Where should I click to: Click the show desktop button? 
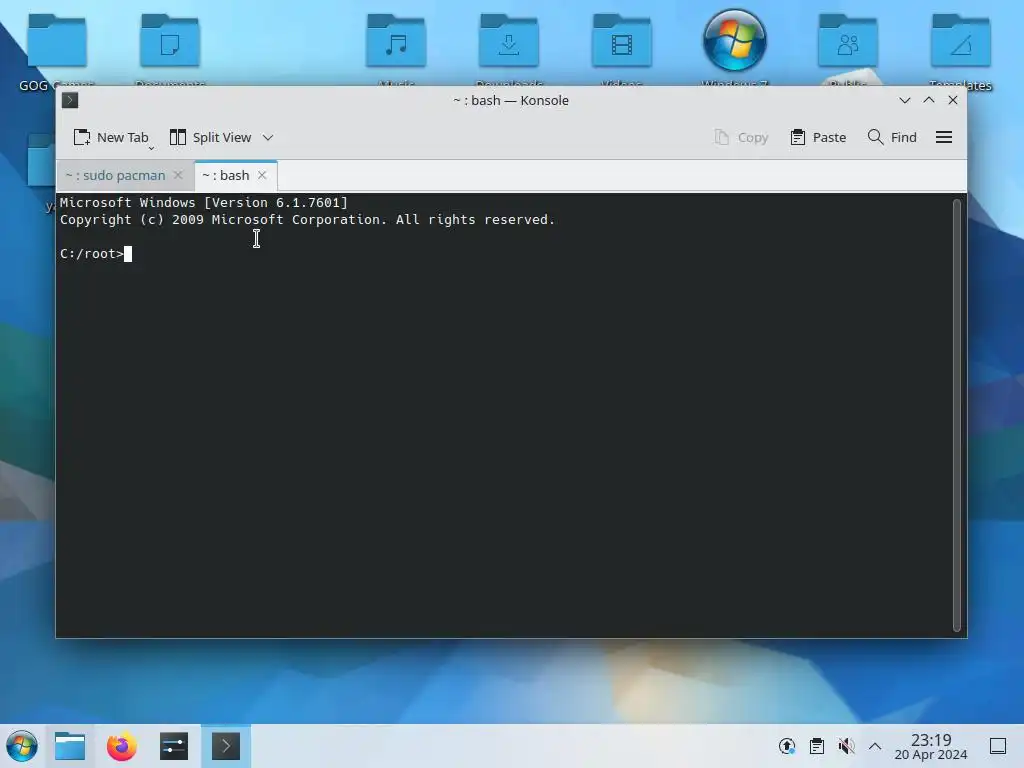pyautogui.click(x=998, y=746)
